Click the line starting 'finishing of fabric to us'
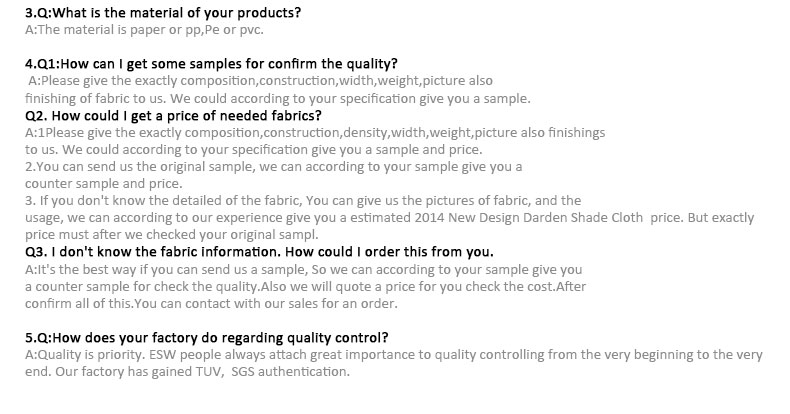The height and width of the screenshot is (414, 790). [x=278, y=98]
